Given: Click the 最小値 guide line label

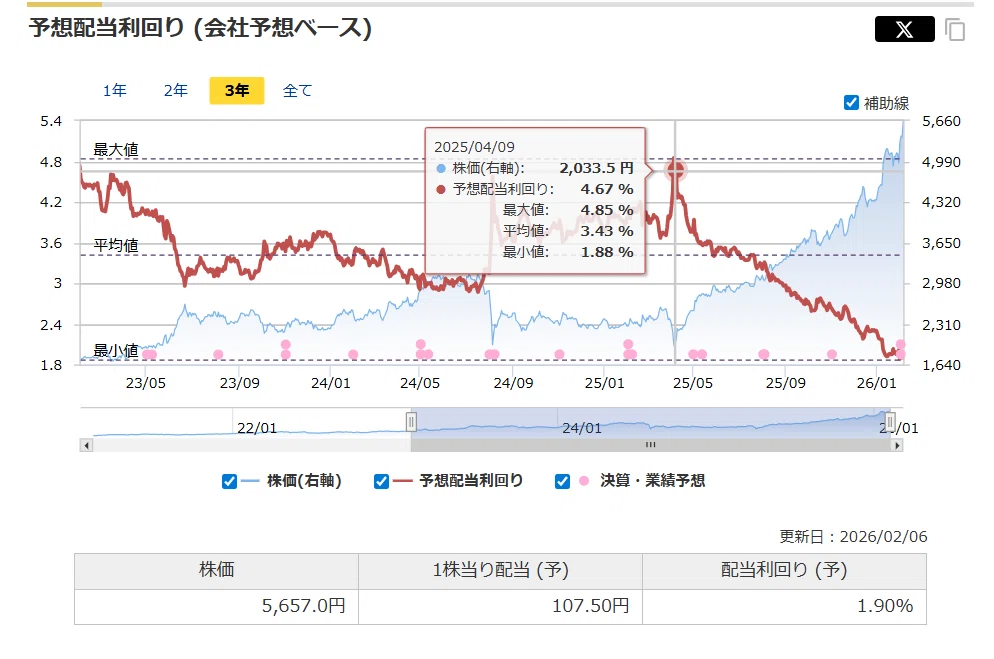Looking at the screenshot, I should [x=115, y=350].
